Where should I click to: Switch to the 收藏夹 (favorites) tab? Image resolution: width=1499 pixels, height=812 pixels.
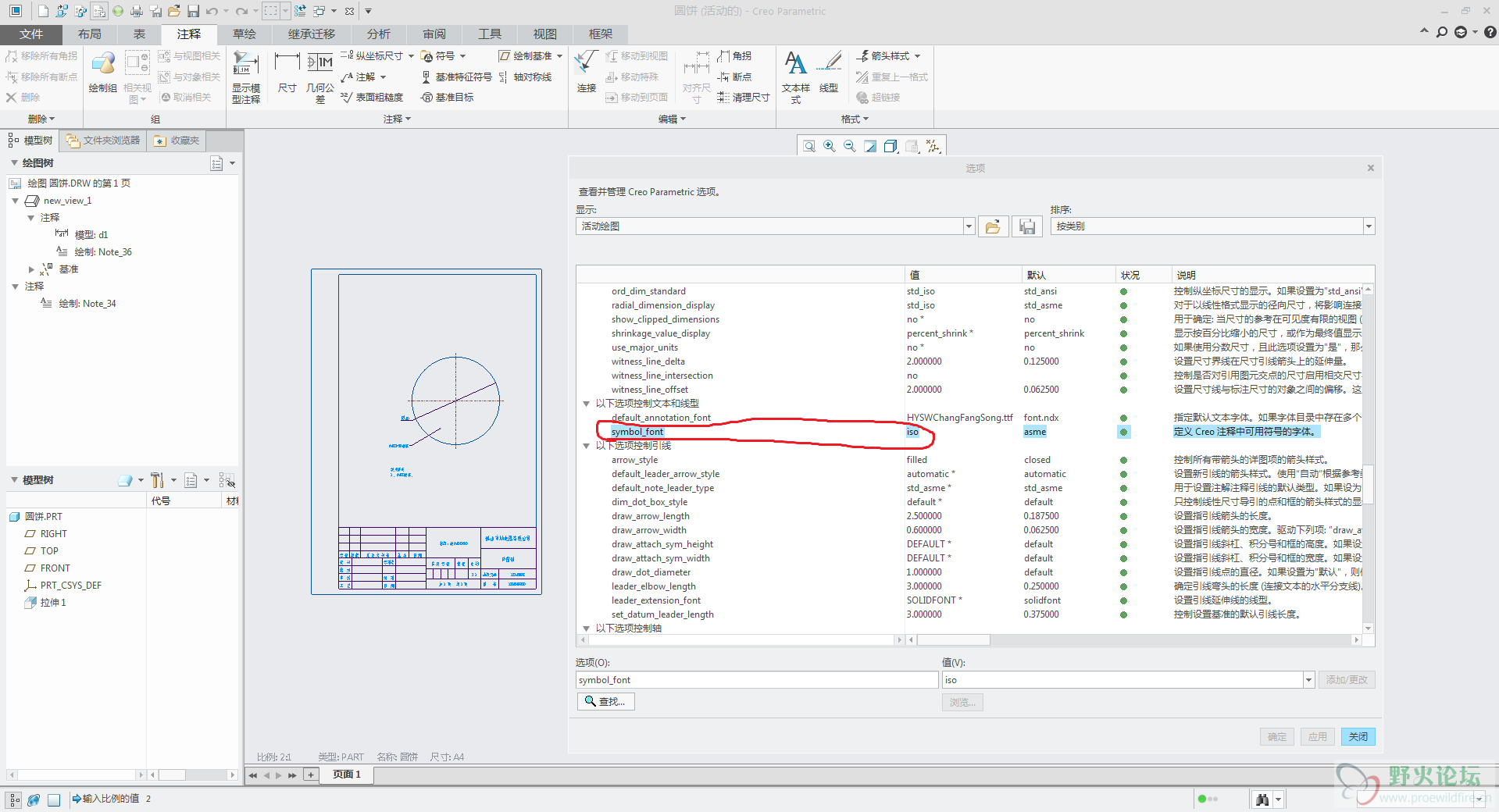tap(177, 141)
